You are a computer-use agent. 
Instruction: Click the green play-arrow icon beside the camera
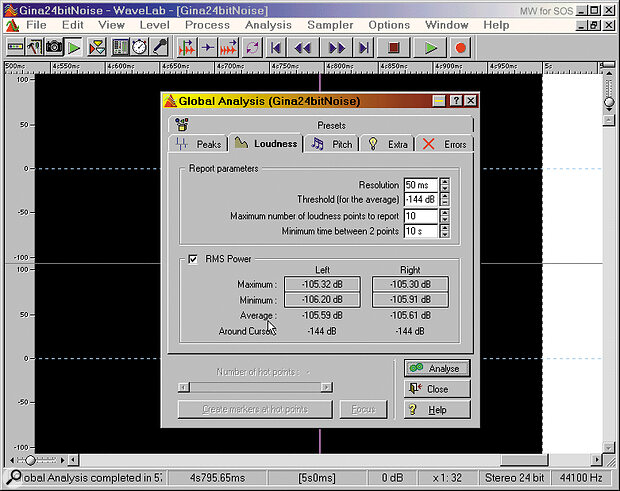(x=74, y=47)
